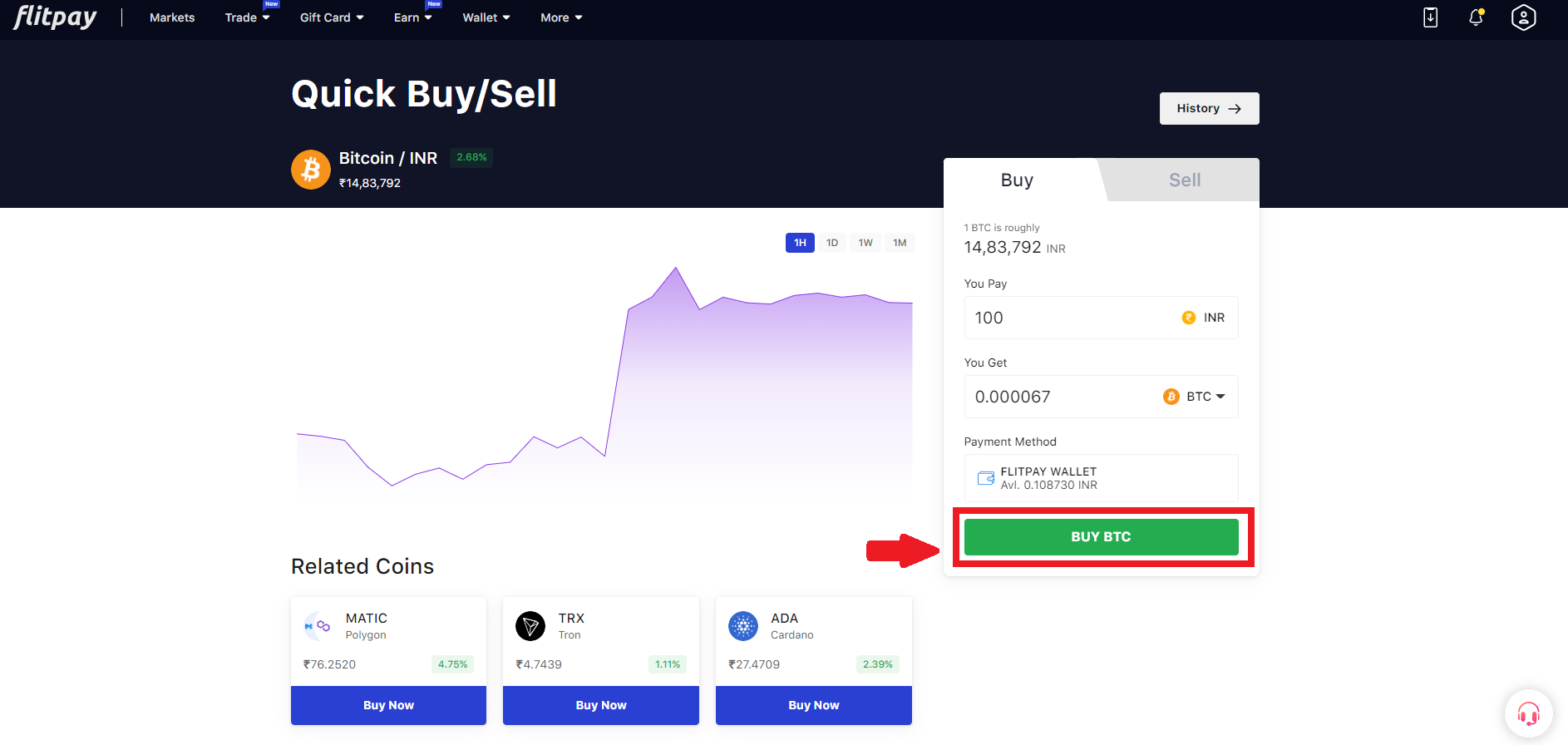Select the 1M chart timeframe
The image size is (1568, 745).
coord(900,243)
